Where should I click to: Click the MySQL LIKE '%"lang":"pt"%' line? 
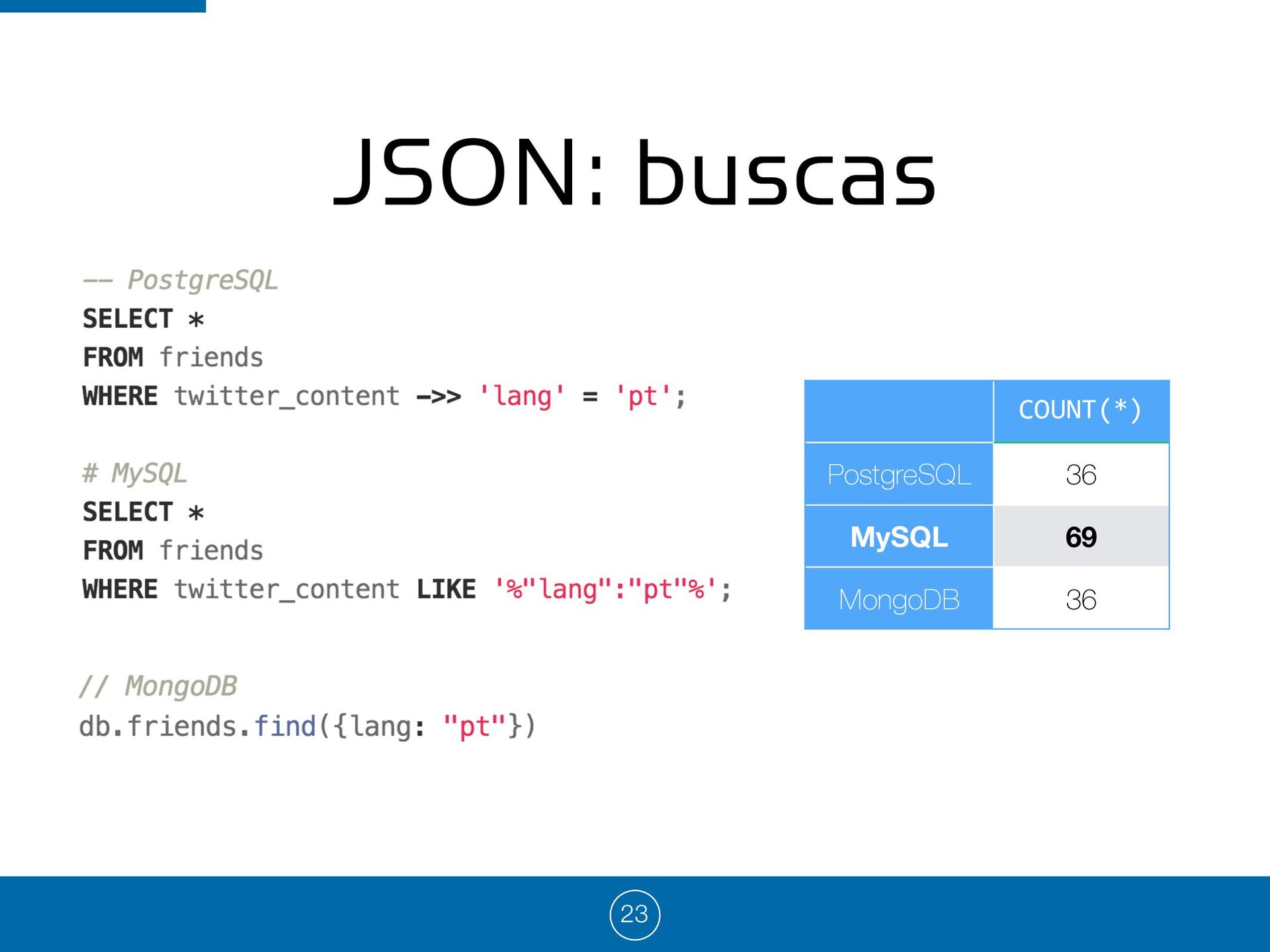[407, 590]
